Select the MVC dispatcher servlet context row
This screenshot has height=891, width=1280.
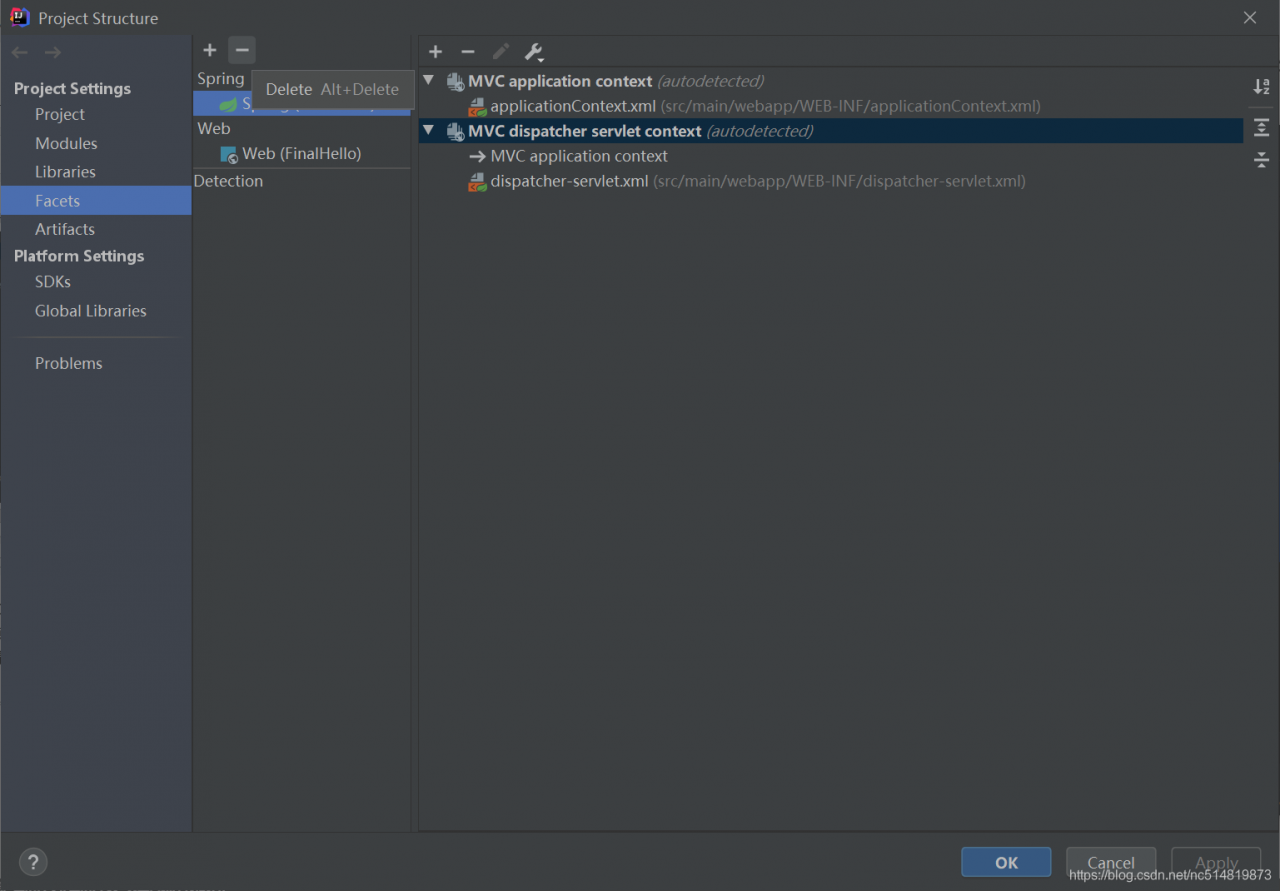tap(831, 131)
